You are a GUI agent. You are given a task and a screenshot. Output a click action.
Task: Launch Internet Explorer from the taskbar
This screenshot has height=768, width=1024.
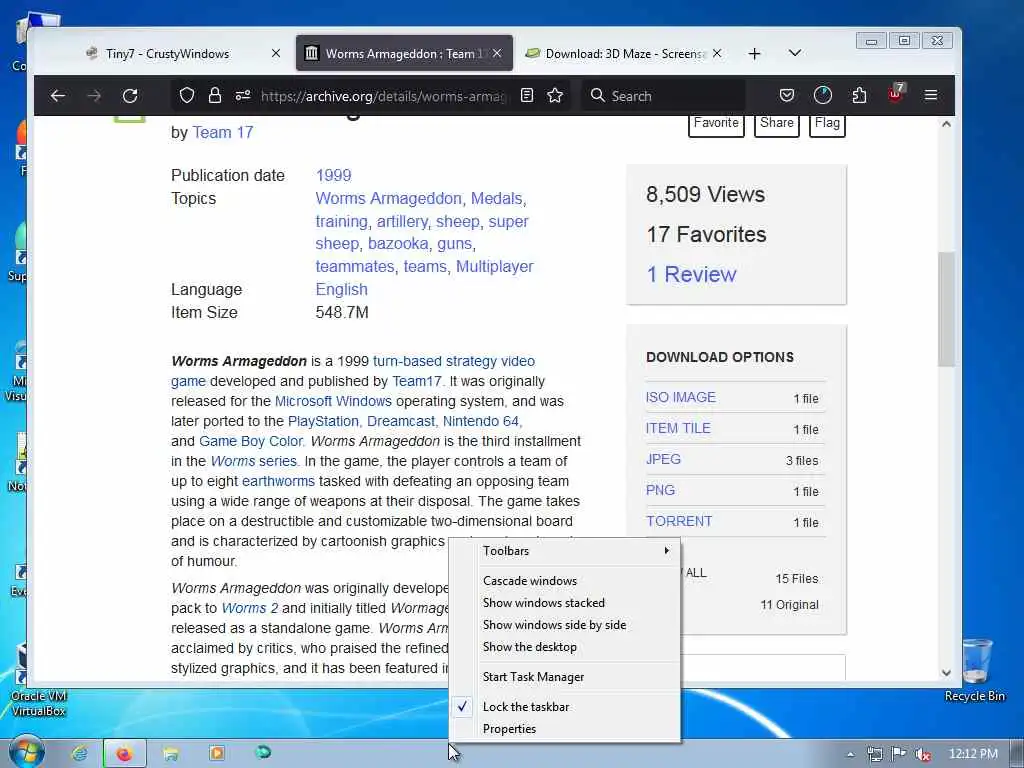tap(80, 754)
